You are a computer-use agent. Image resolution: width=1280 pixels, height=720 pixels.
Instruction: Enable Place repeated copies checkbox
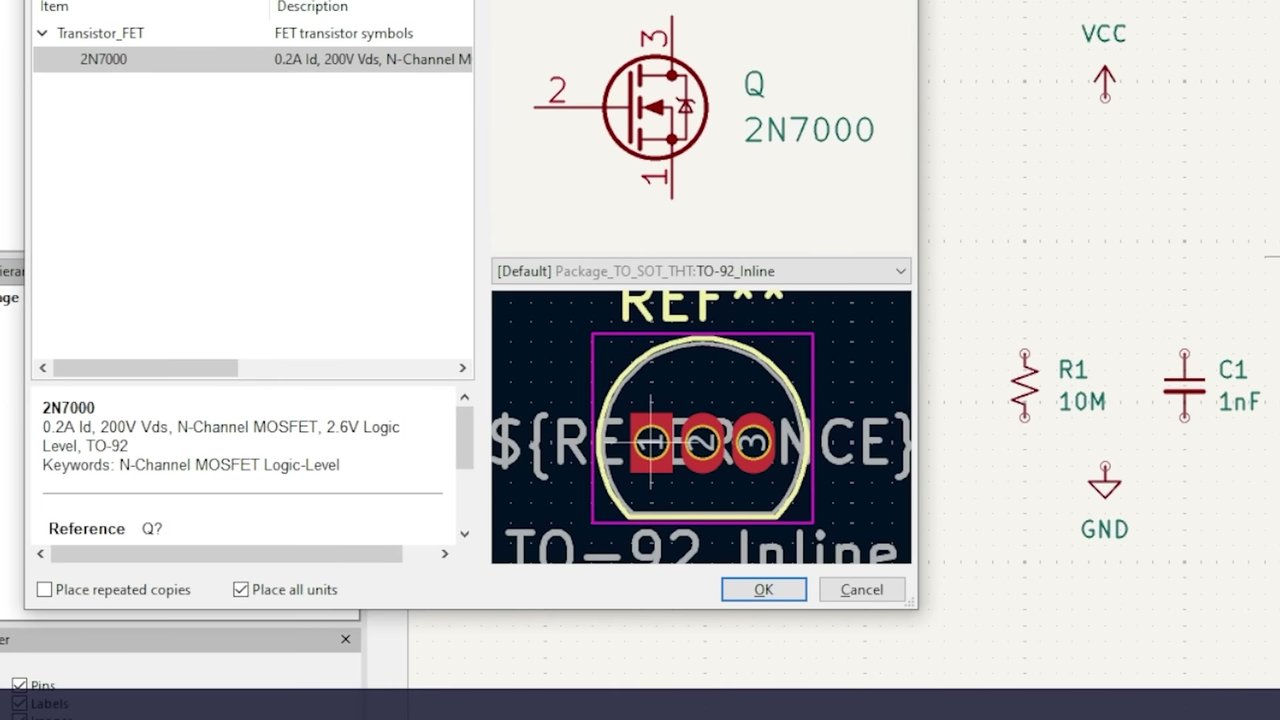tap(44, 590)
